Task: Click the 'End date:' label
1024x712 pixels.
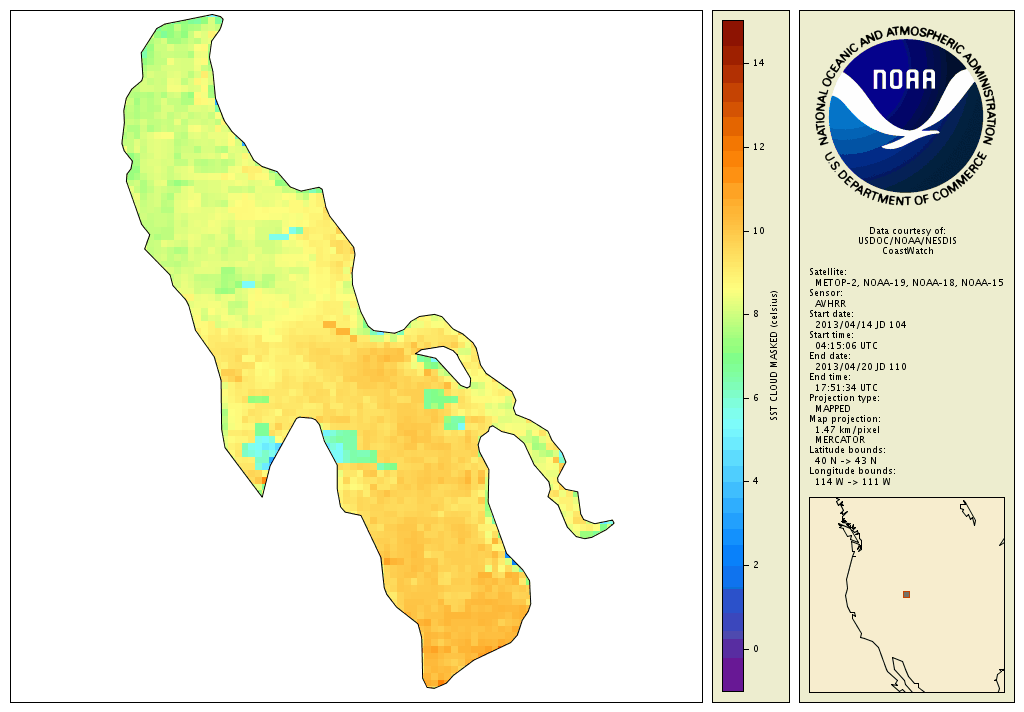Action: tap(829, 356)
